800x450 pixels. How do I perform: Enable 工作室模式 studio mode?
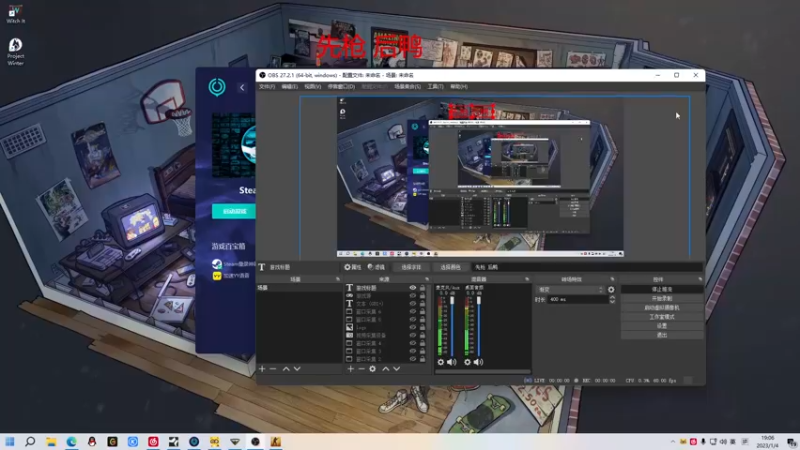[662, 317]
